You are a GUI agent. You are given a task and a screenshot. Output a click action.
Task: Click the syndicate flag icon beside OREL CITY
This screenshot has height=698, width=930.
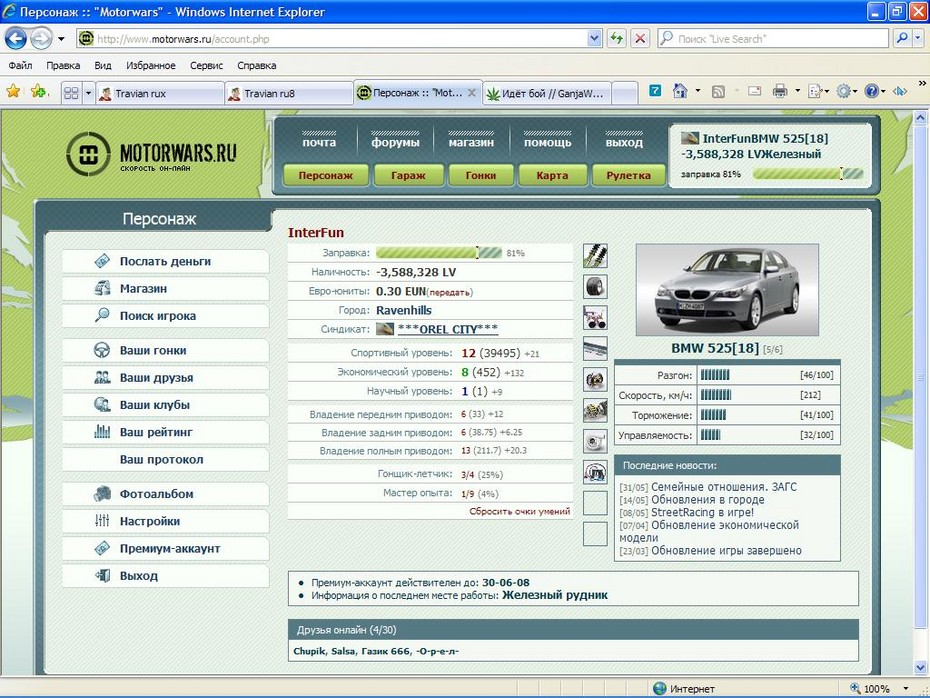tap(385, 329)
